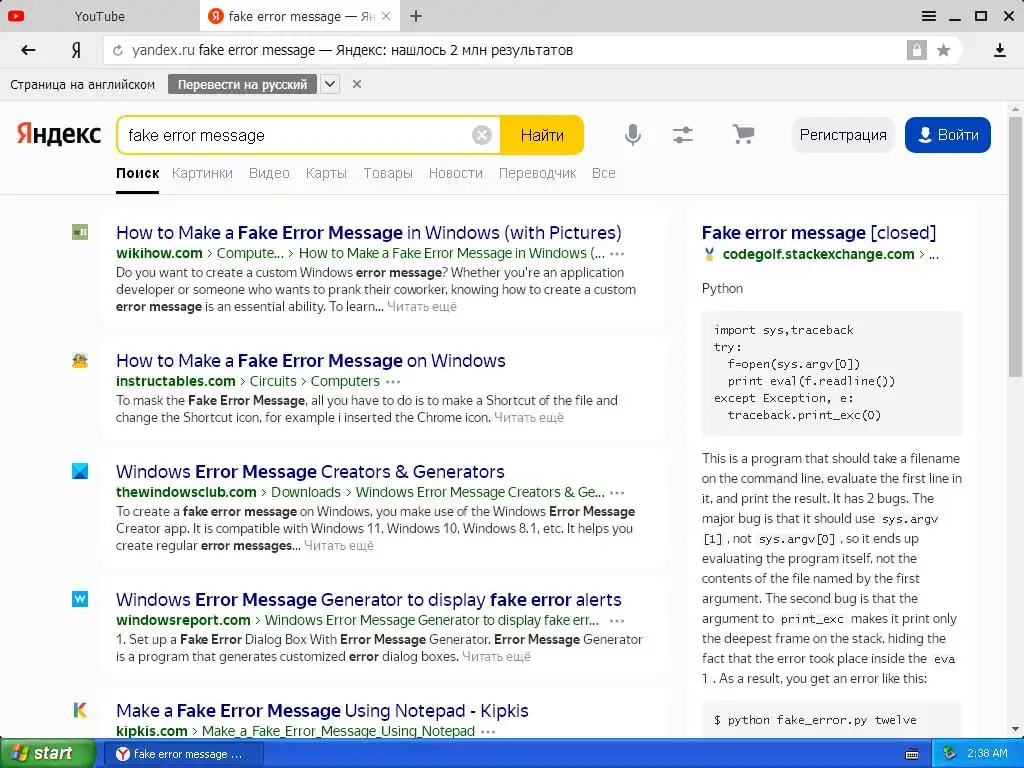This screenshot has height=768, width=1024.
Task: Click the browser back arrow
Action: (x=28, y=50)
